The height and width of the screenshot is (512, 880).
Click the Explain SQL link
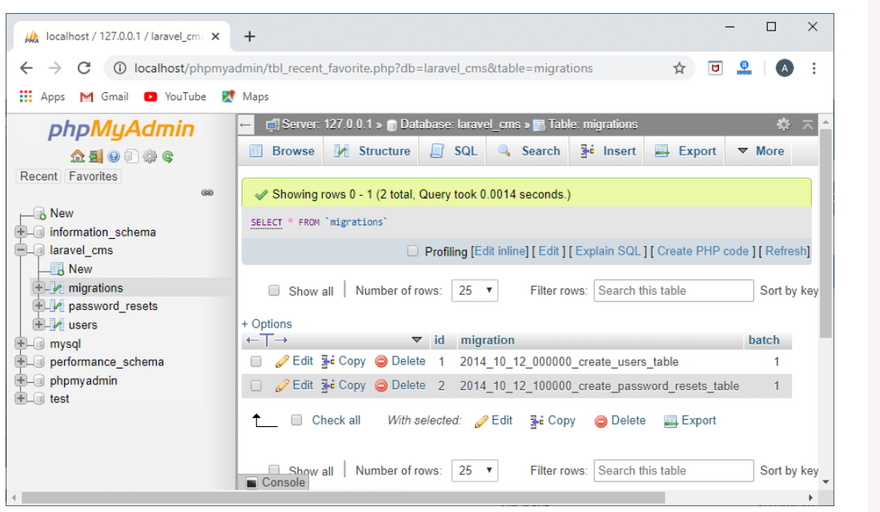608,251
